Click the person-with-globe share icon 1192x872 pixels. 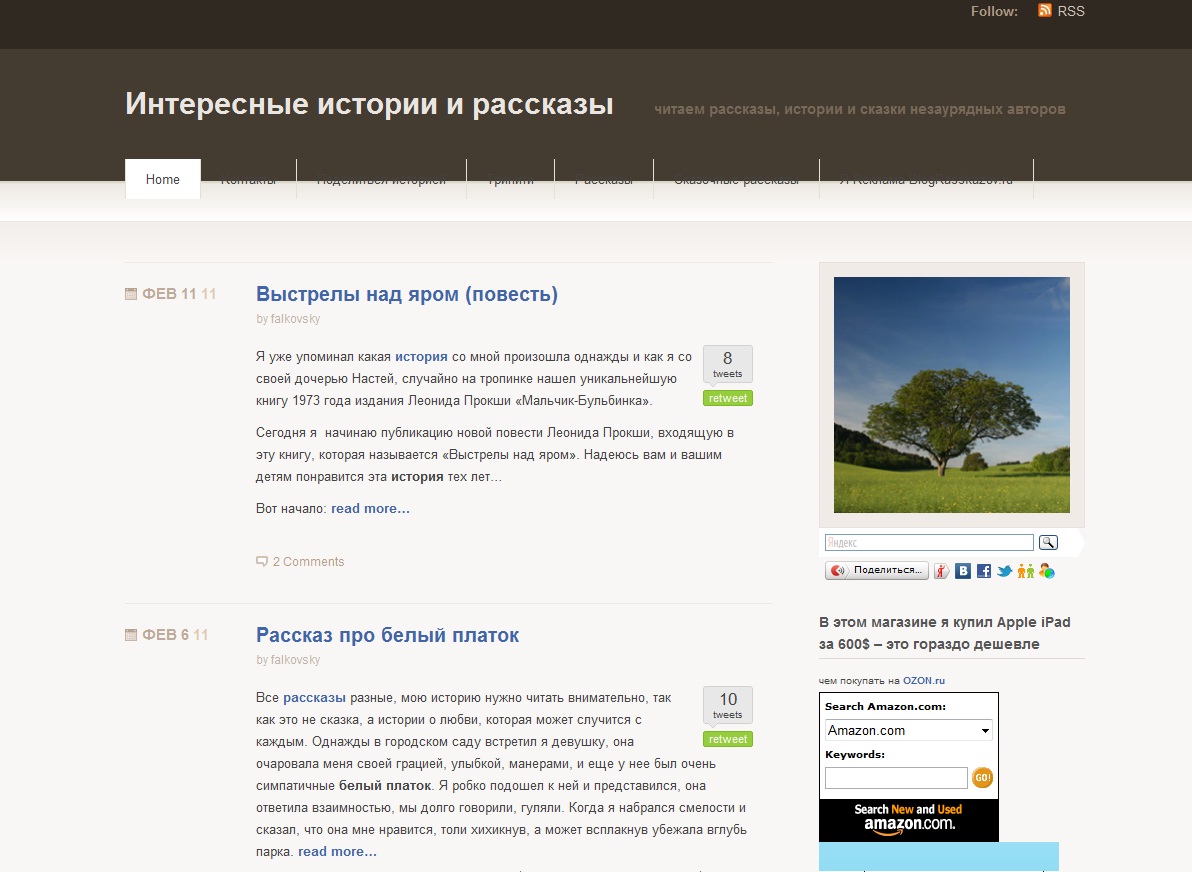[x=1047, y=571]
